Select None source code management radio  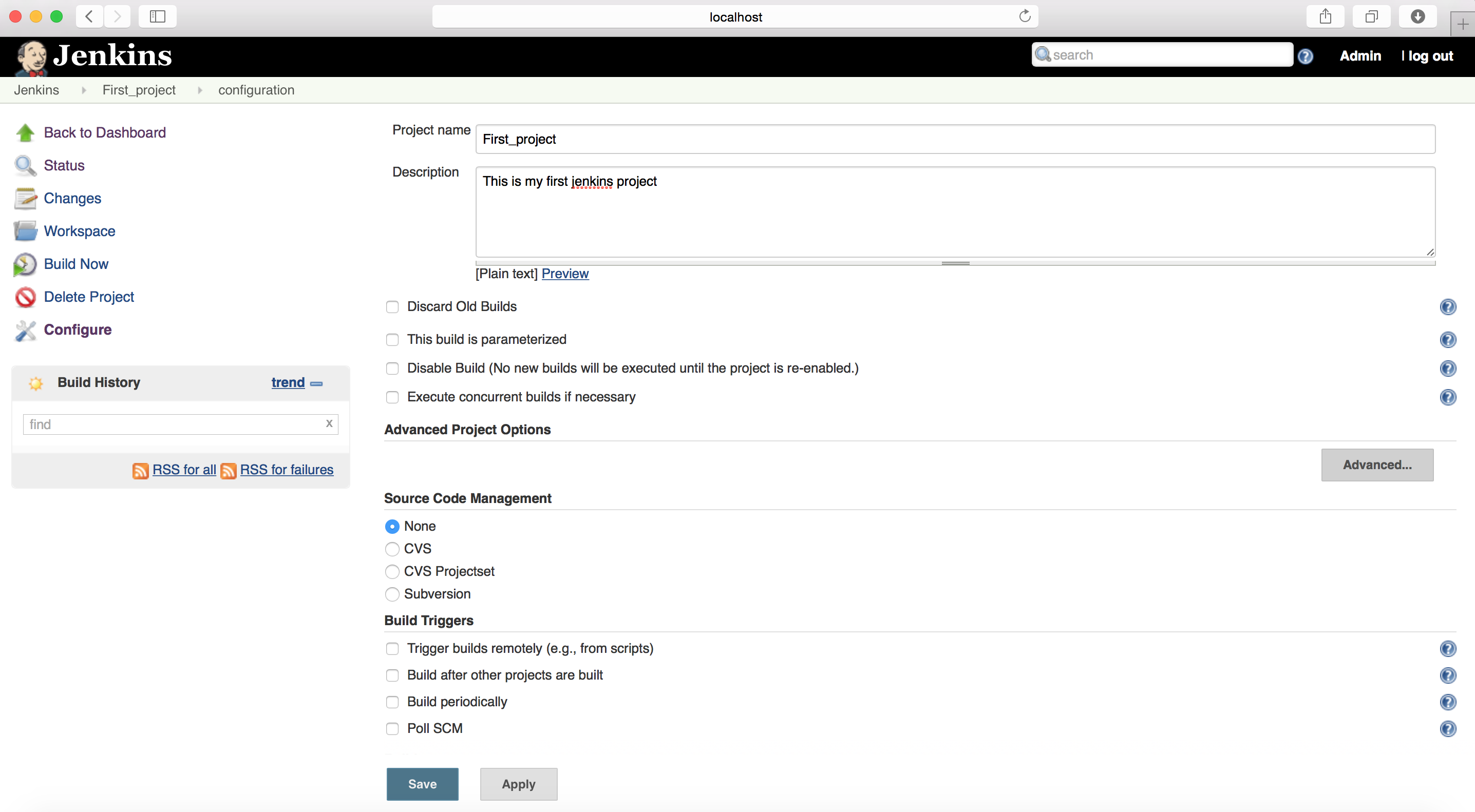(392, 527)
